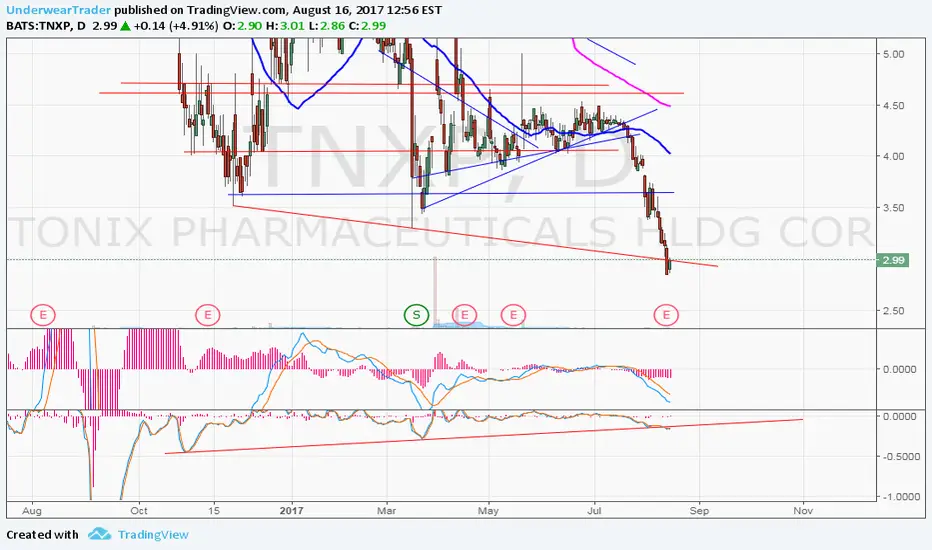Click the 'May' time axis label

(x=489, y=510)
